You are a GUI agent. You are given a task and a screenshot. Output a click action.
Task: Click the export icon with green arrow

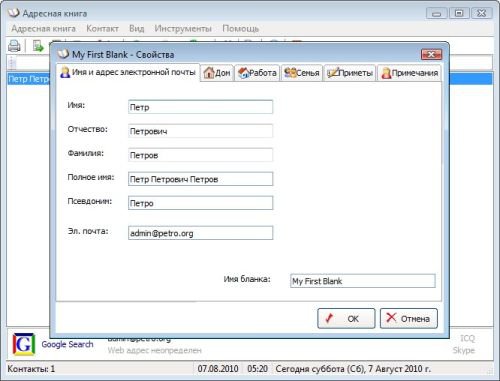coord(38,46)
